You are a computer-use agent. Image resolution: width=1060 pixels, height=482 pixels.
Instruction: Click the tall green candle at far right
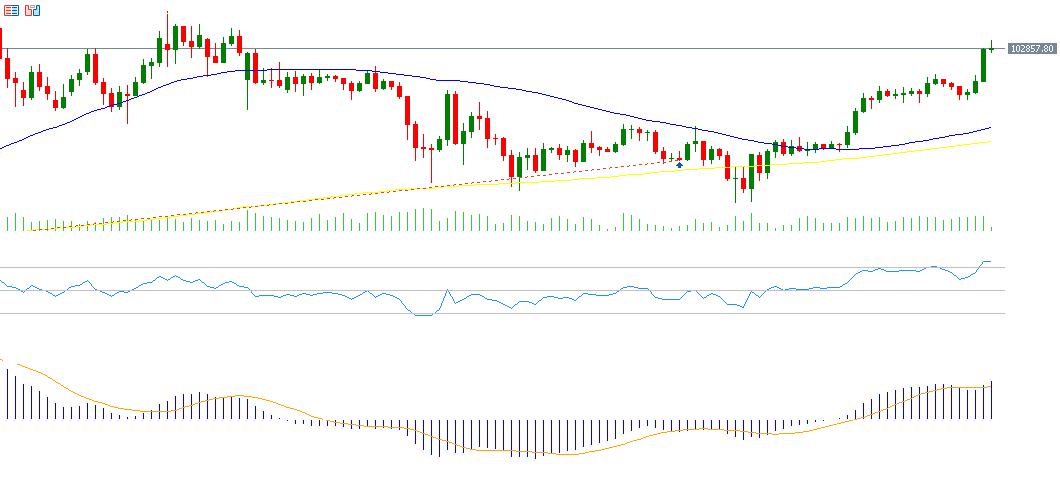coord(983,66)
